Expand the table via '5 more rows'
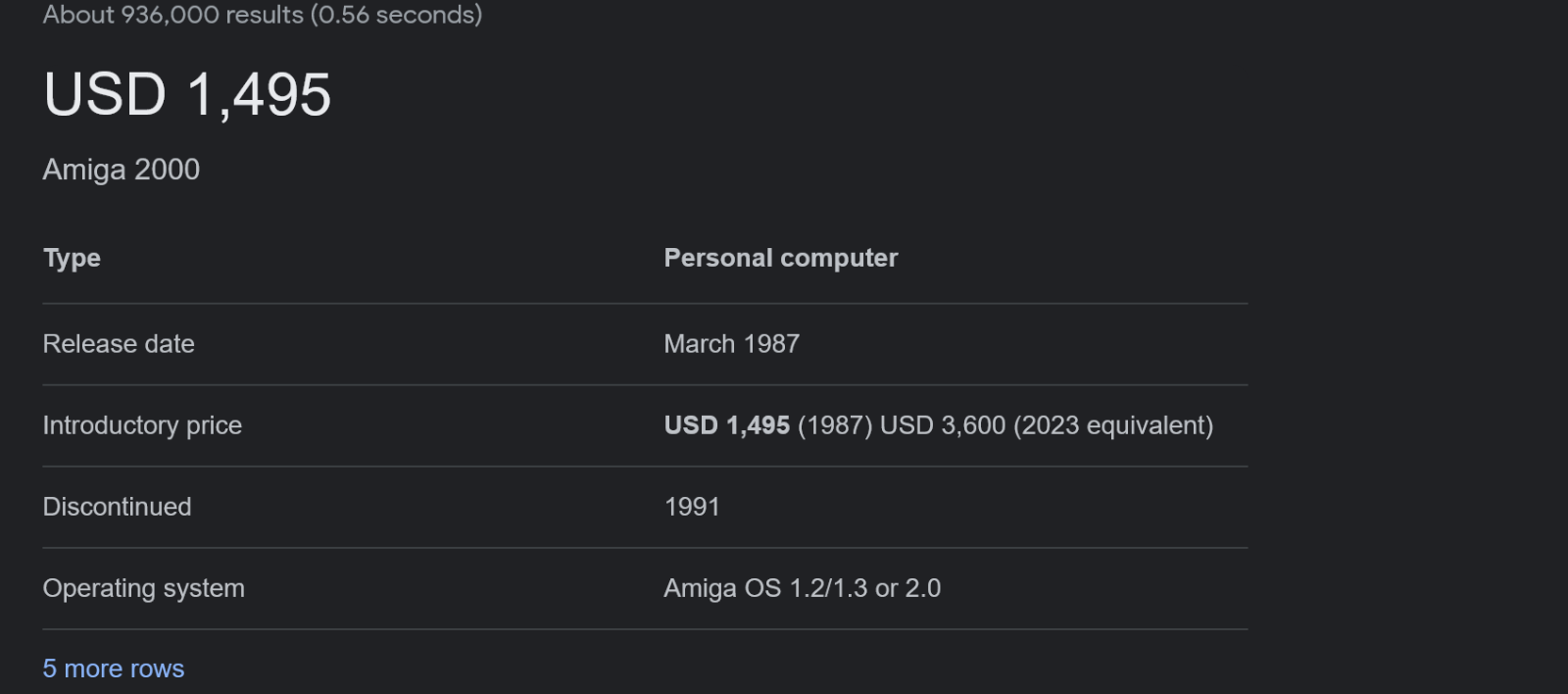 click(x=114, y=669)
